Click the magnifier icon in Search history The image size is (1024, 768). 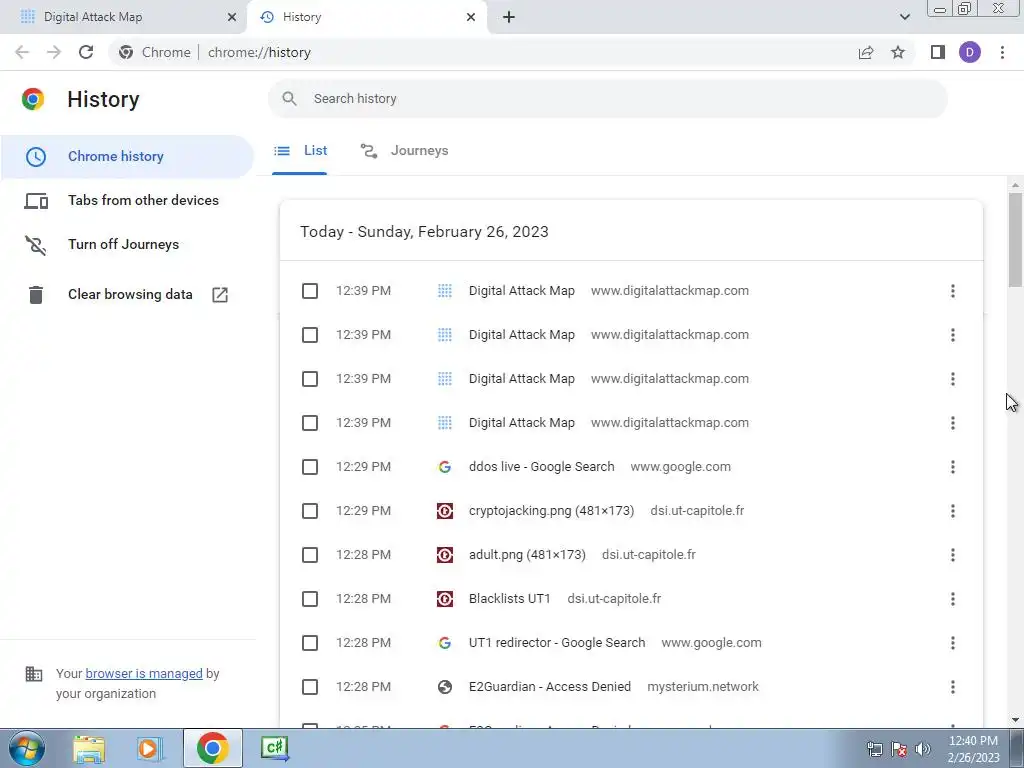[289, 99]
